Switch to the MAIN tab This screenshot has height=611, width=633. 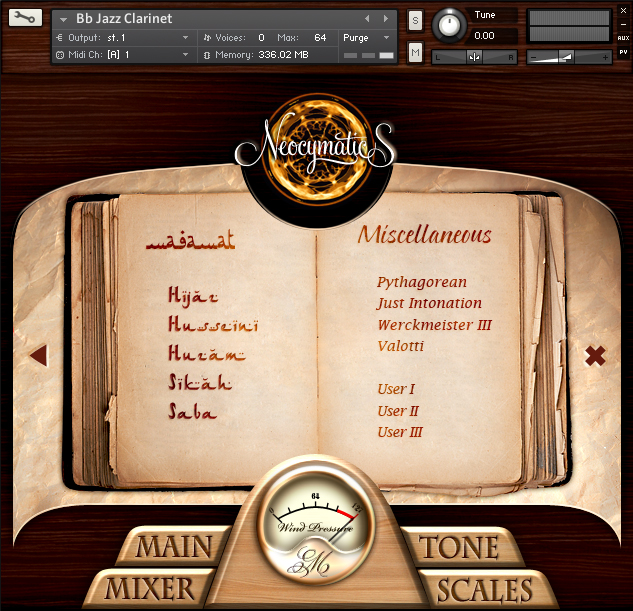174,547
